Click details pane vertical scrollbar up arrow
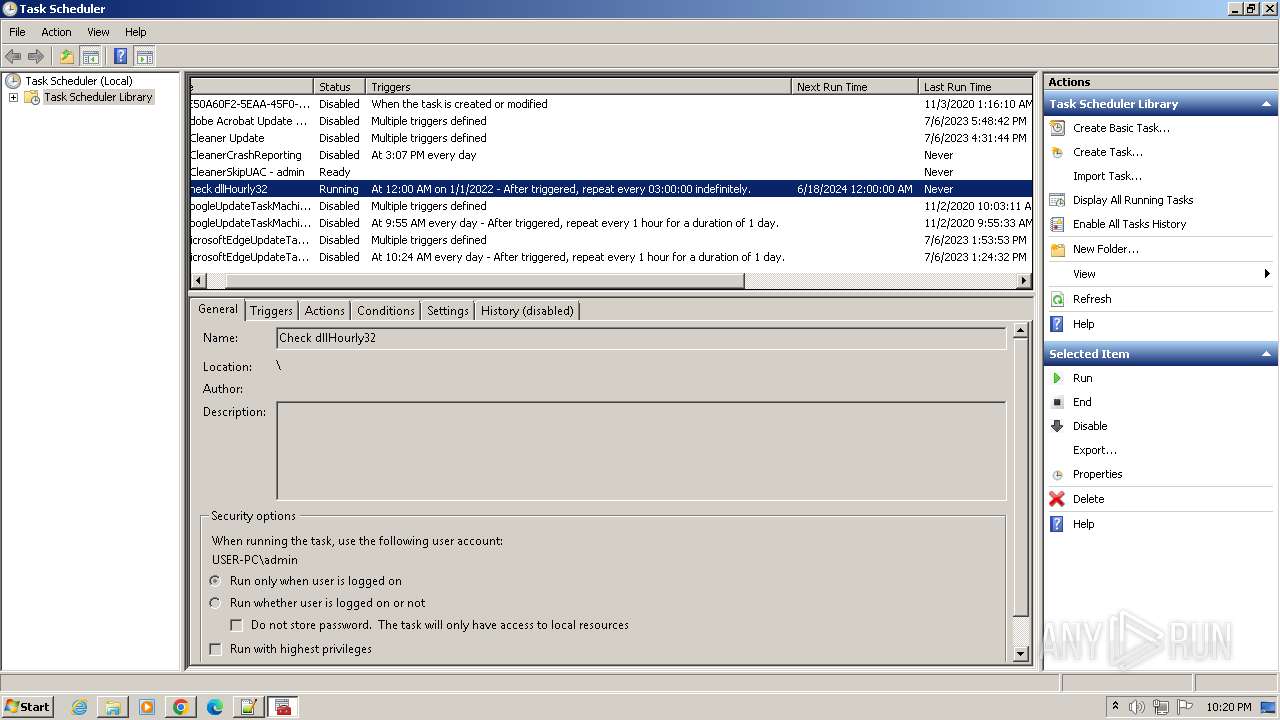Screen dimensions: 1280x720 (x=1021, y=330)
